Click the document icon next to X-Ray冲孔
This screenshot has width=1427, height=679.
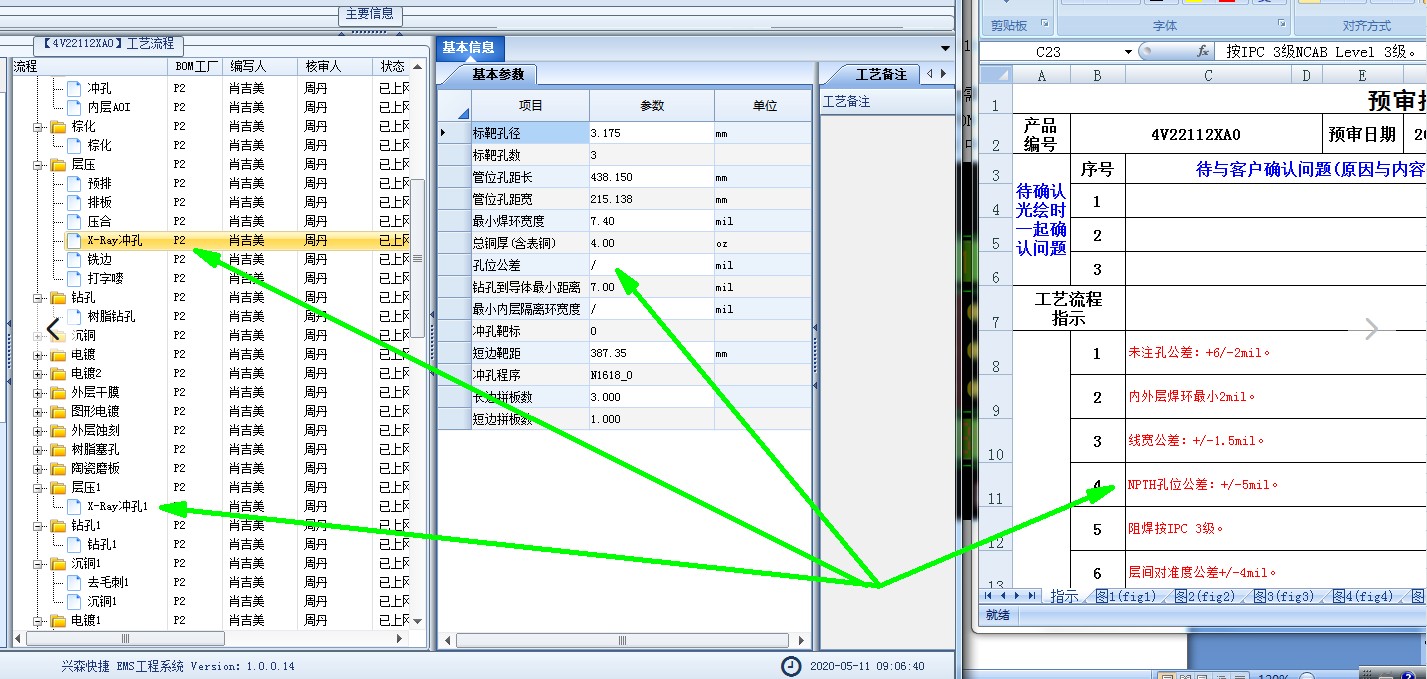click(x=73, y=240)
